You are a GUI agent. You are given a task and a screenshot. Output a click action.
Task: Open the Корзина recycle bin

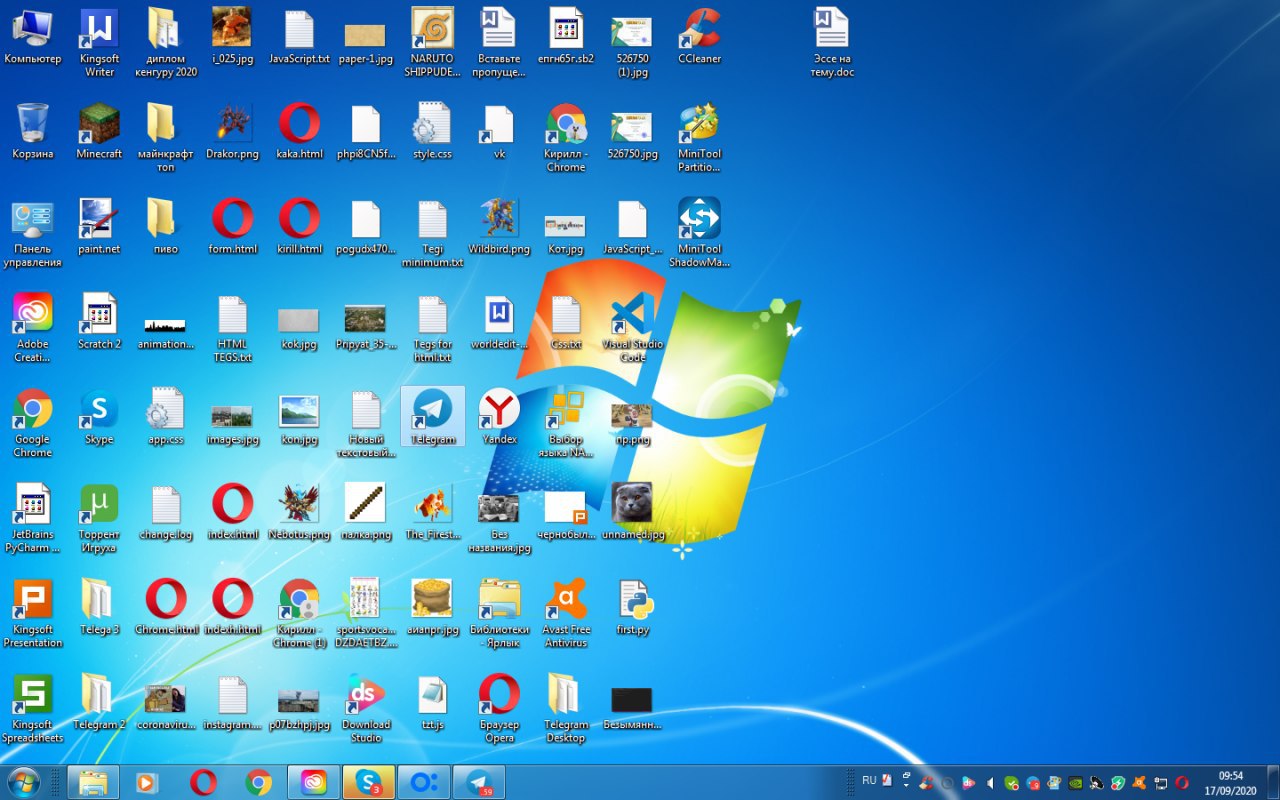[32, 131]
